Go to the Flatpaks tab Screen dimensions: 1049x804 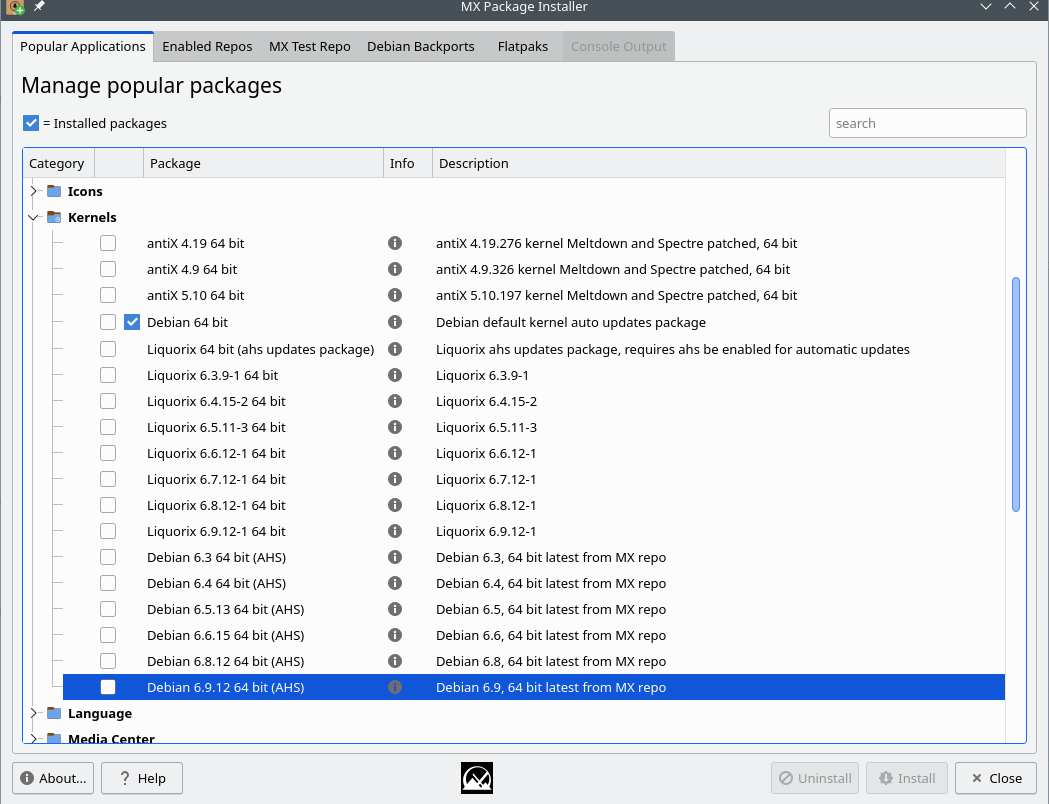coord(523,47)
